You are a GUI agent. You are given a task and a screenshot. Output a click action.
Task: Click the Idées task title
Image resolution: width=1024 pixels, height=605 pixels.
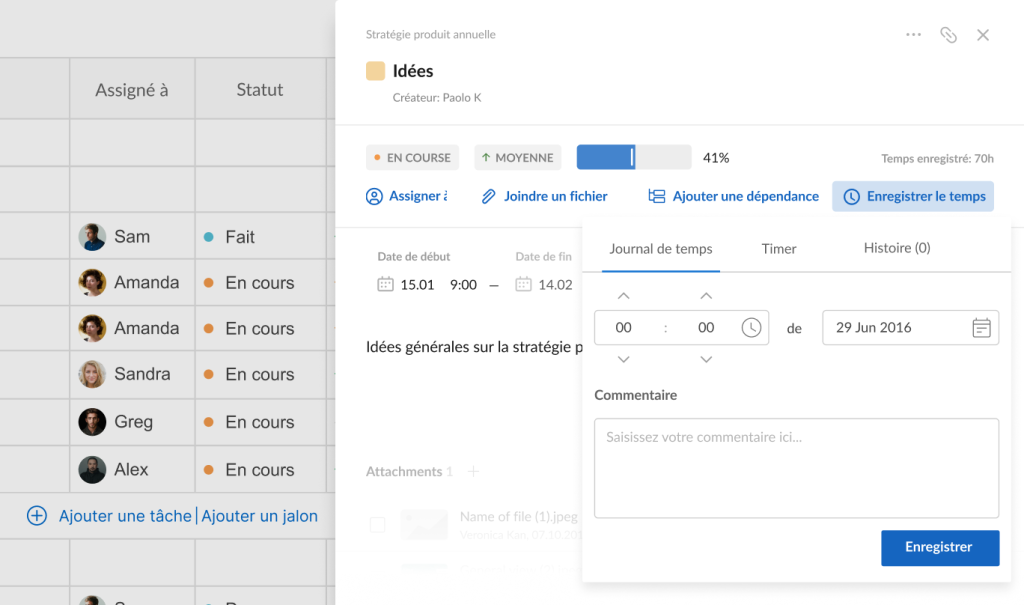(x=413, y=71)
